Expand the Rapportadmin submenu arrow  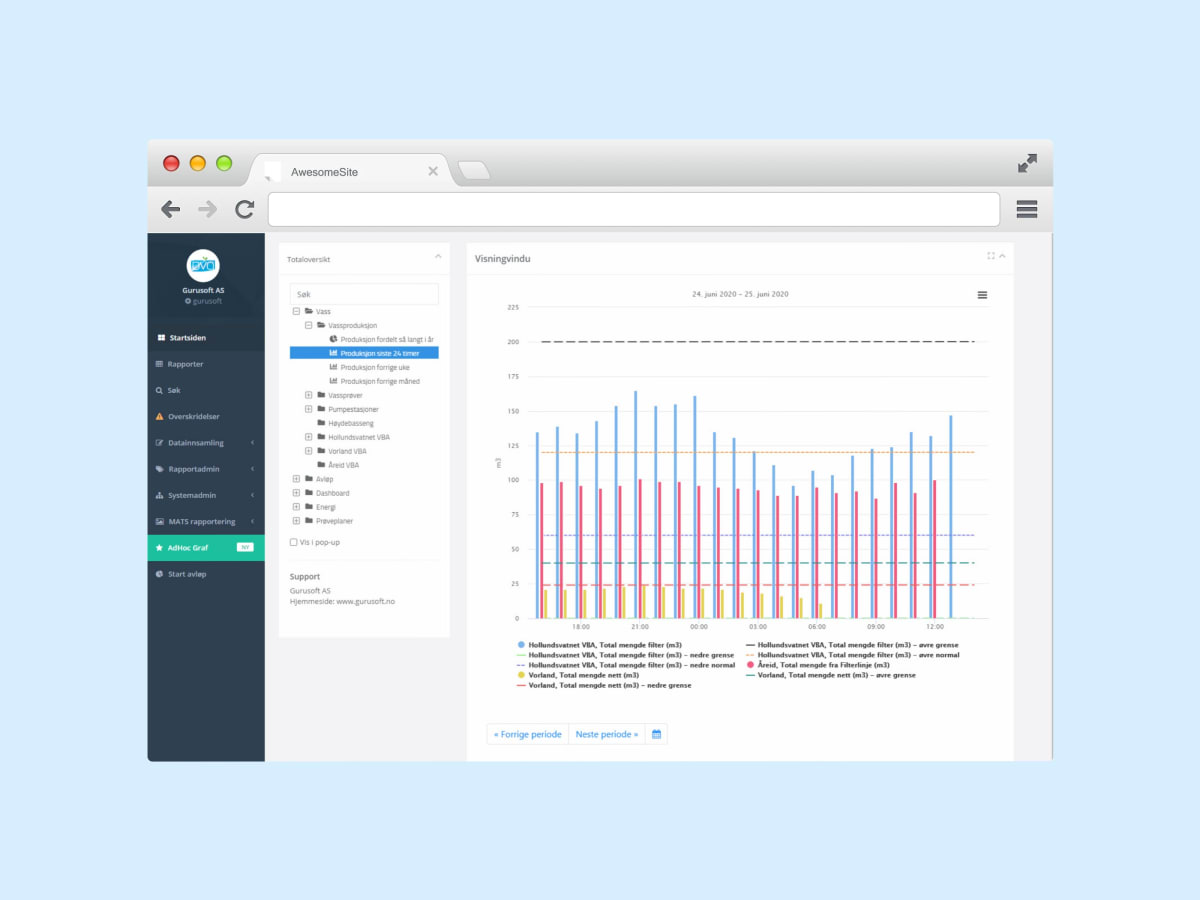[253, 468]
